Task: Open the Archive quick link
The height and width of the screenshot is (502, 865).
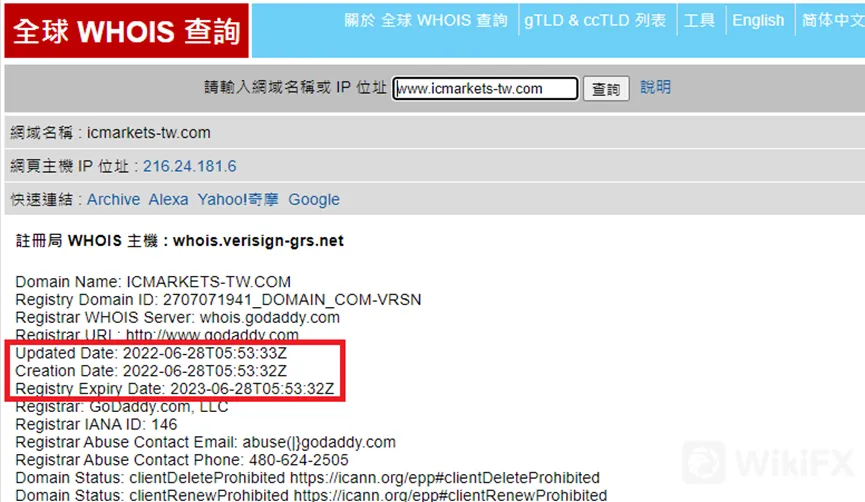Action: [114, 199]
